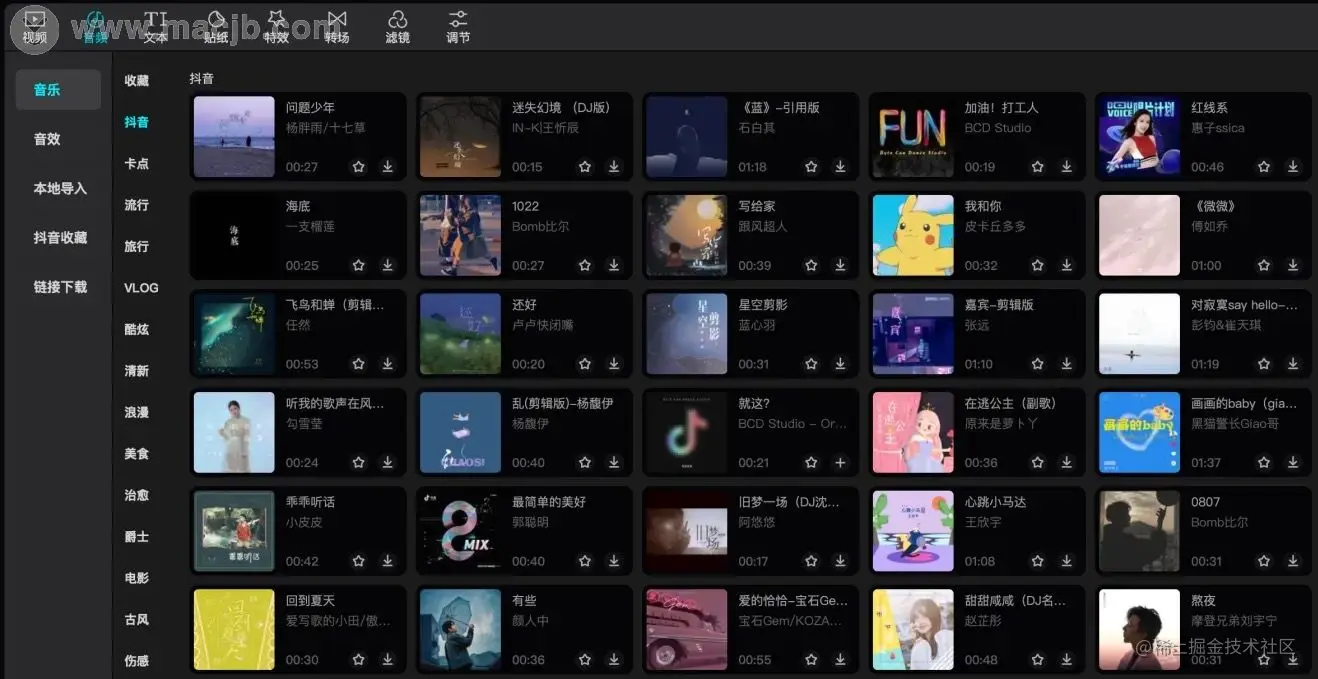This screenshot has width=1318, height=679.
Task: Select the 音乐 music sidebar tab
Action: pos(58,90)
